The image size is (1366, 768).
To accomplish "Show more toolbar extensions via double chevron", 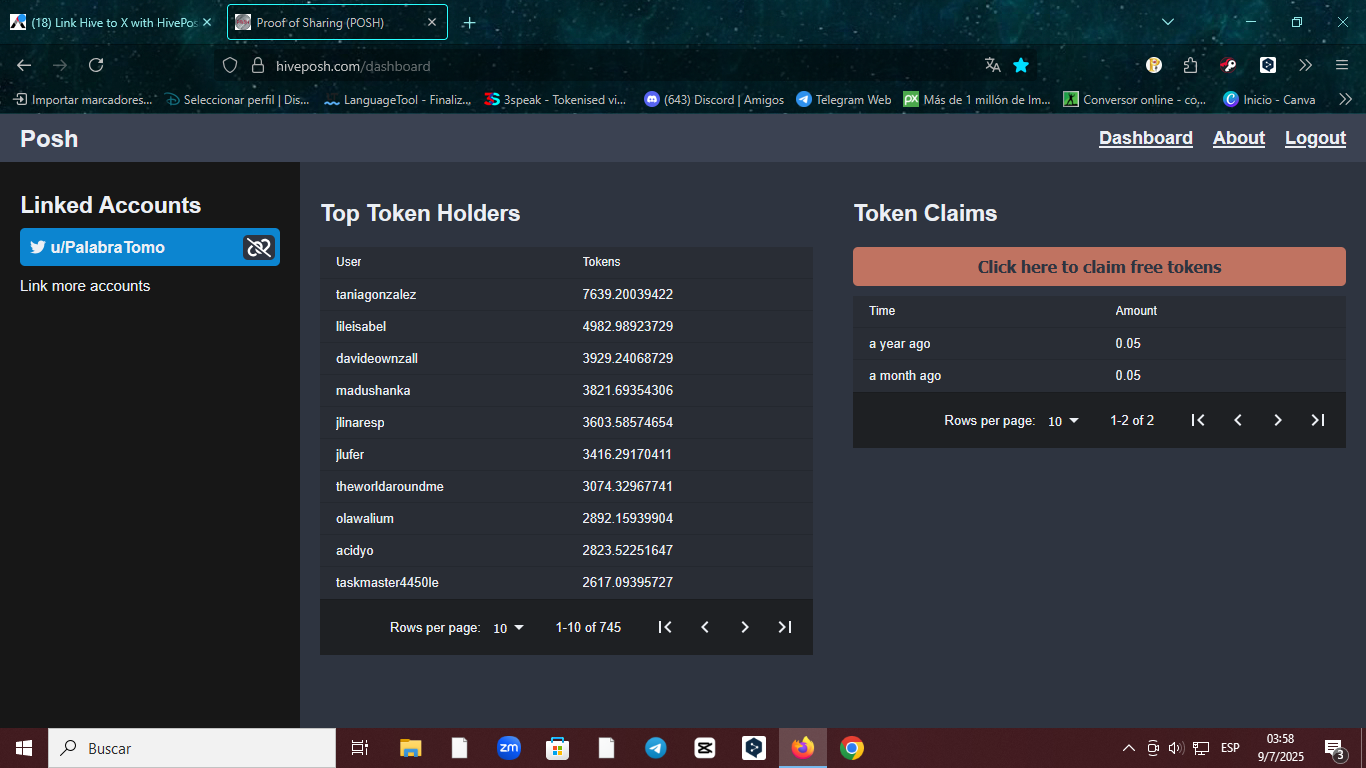I will pyautogui.click(x=1305, y=65).
